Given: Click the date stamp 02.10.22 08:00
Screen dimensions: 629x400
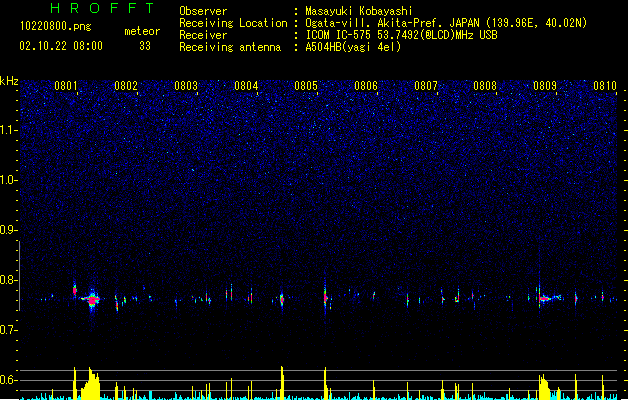Looking at the screenshot, I should [61, 46].
